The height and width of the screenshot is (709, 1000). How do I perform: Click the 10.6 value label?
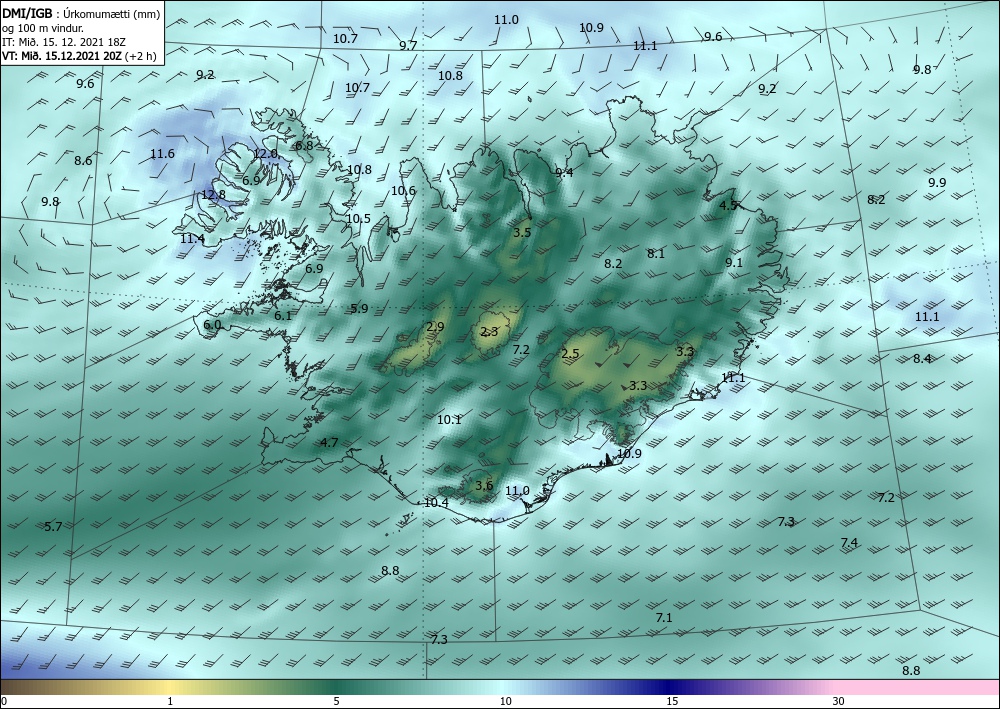(403, 191)
